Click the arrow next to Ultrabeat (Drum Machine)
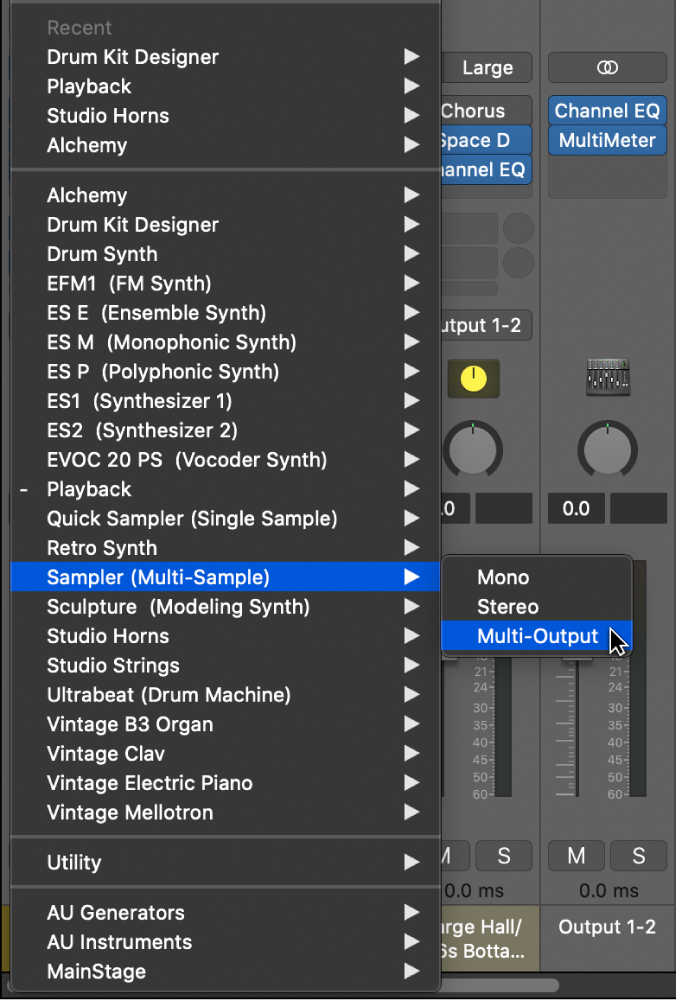 click(x=411, y=695)
